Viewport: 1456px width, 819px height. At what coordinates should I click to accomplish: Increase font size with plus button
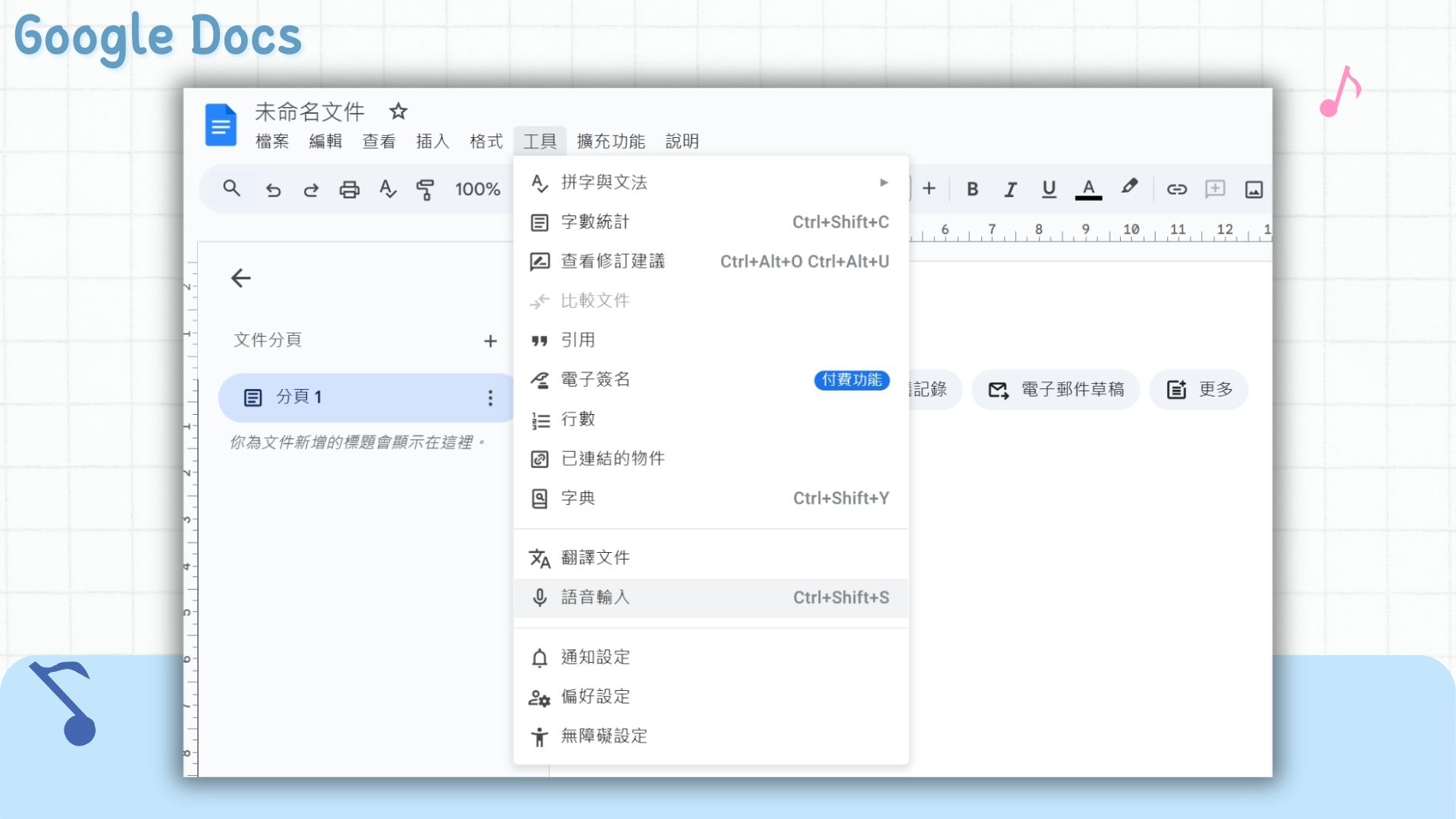(x=929, y=189)
